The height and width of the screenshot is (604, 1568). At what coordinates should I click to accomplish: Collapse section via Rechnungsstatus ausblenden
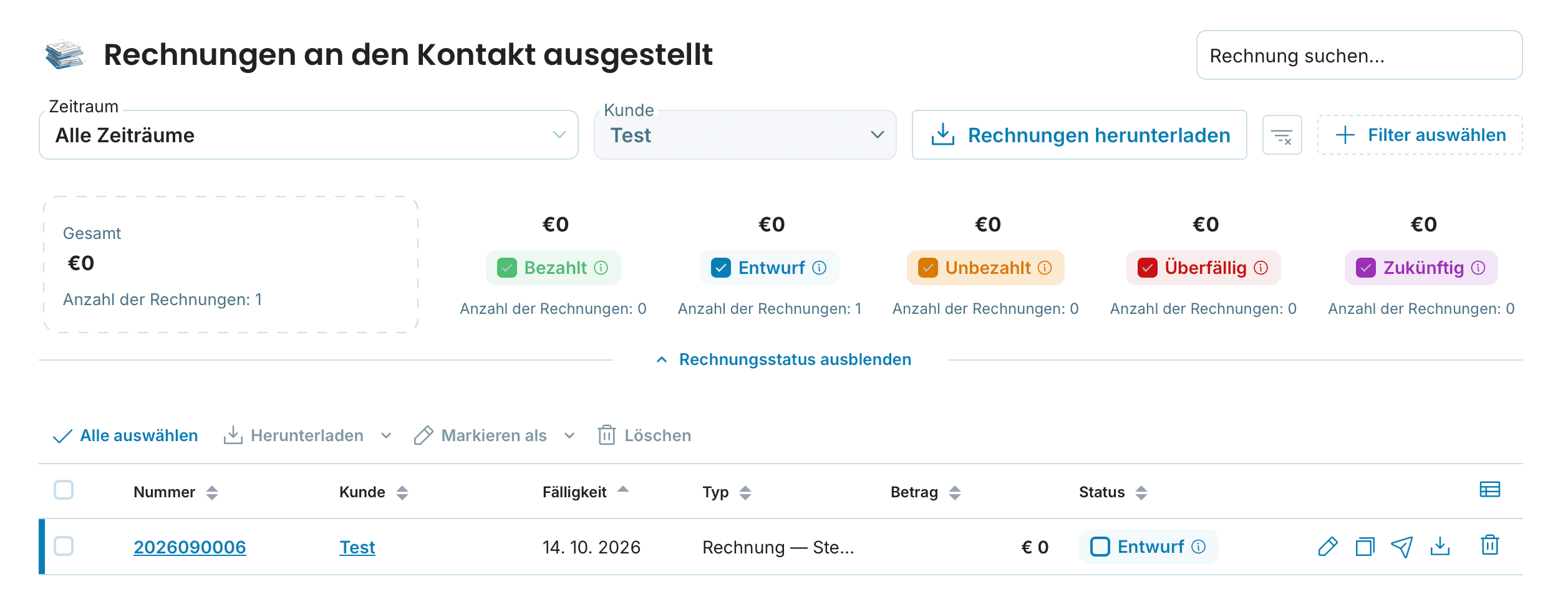(x=783, y=359)
